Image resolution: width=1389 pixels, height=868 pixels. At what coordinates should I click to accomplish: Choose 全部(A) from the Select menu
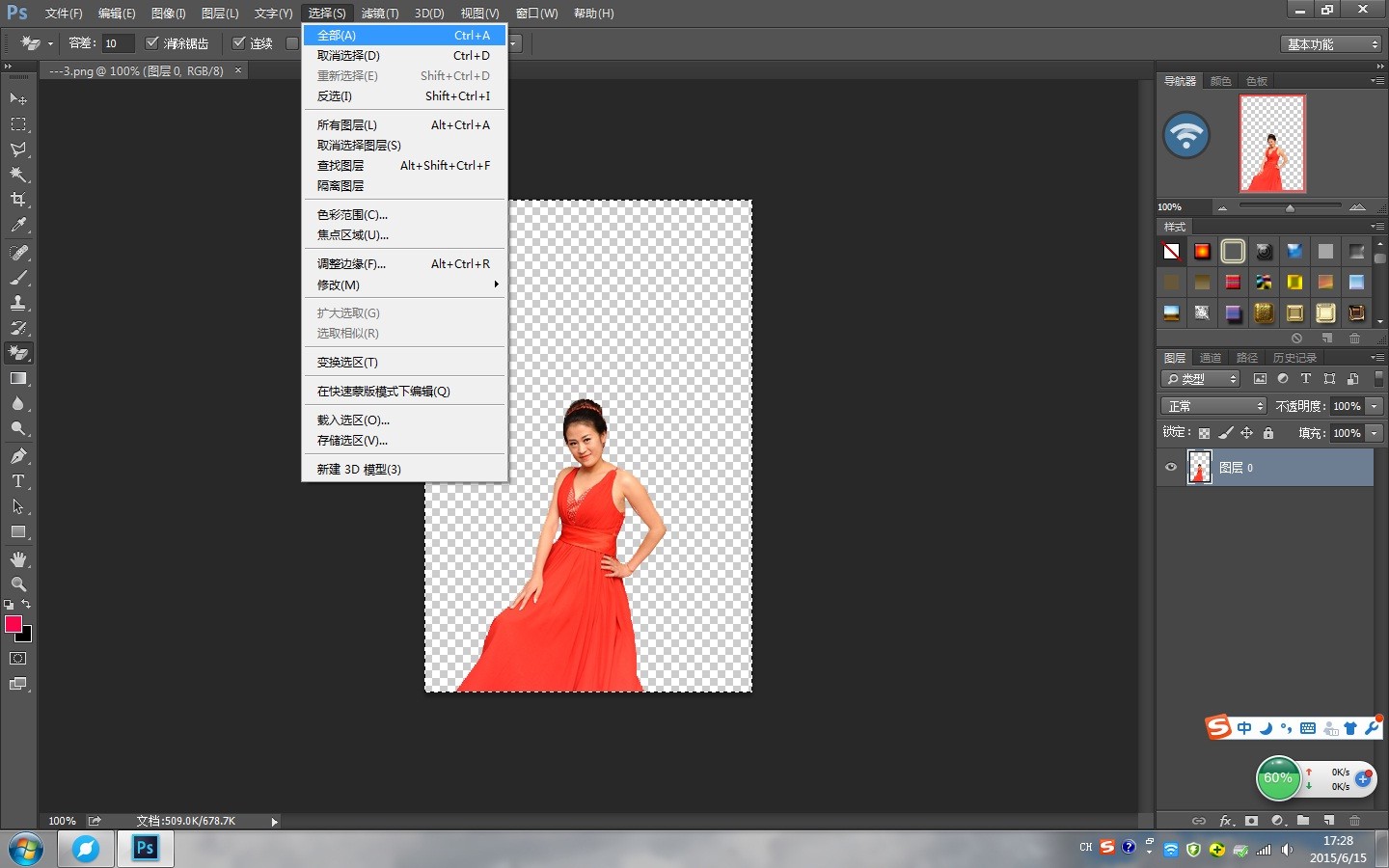coord(405,35)
